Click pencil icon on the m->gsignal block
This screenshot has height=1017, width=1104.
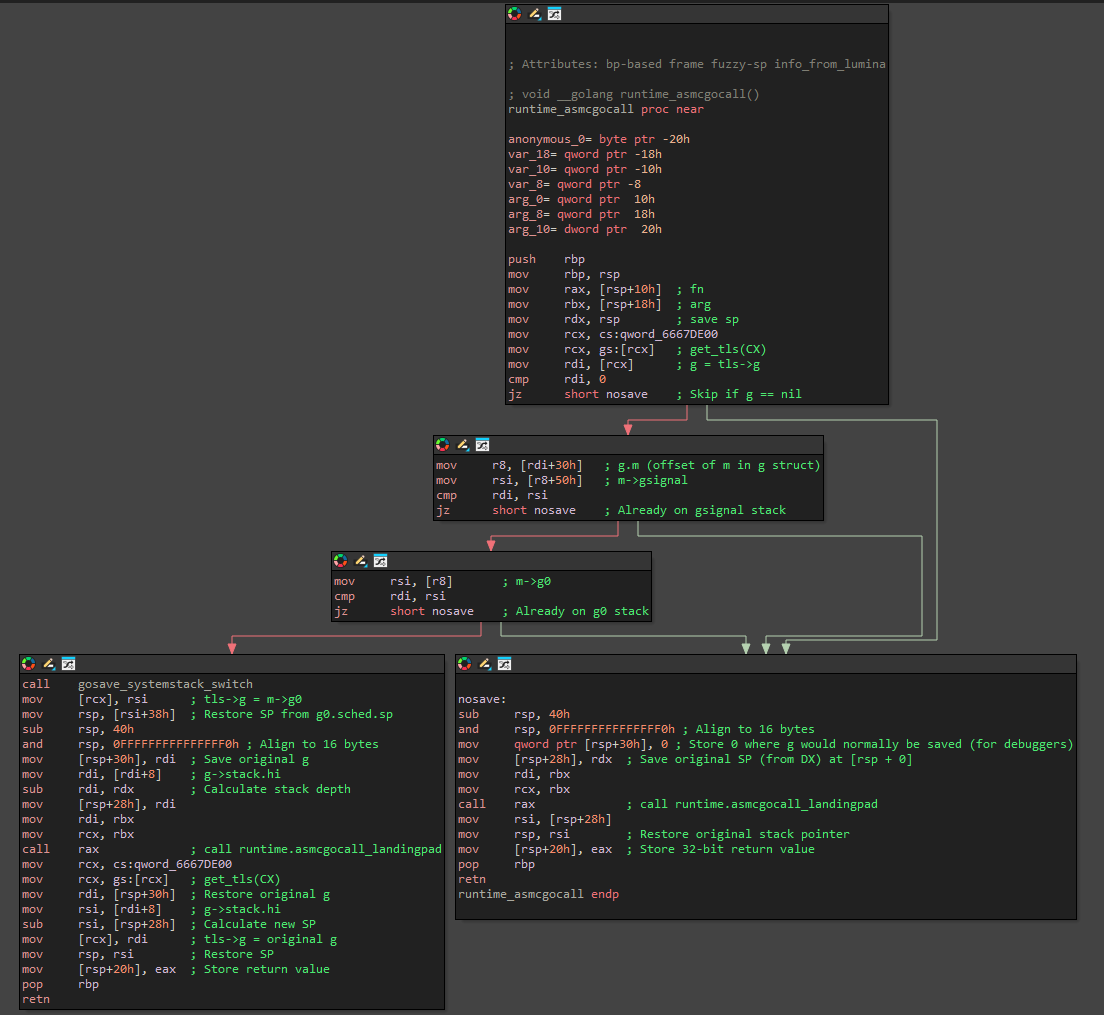[x=462, y=445]
